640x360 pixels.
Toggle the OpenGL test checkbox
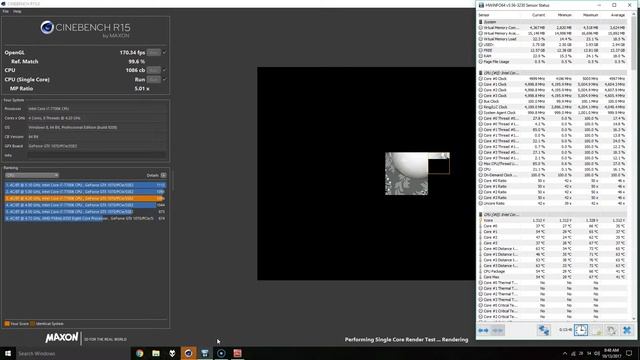coord(164,52)
